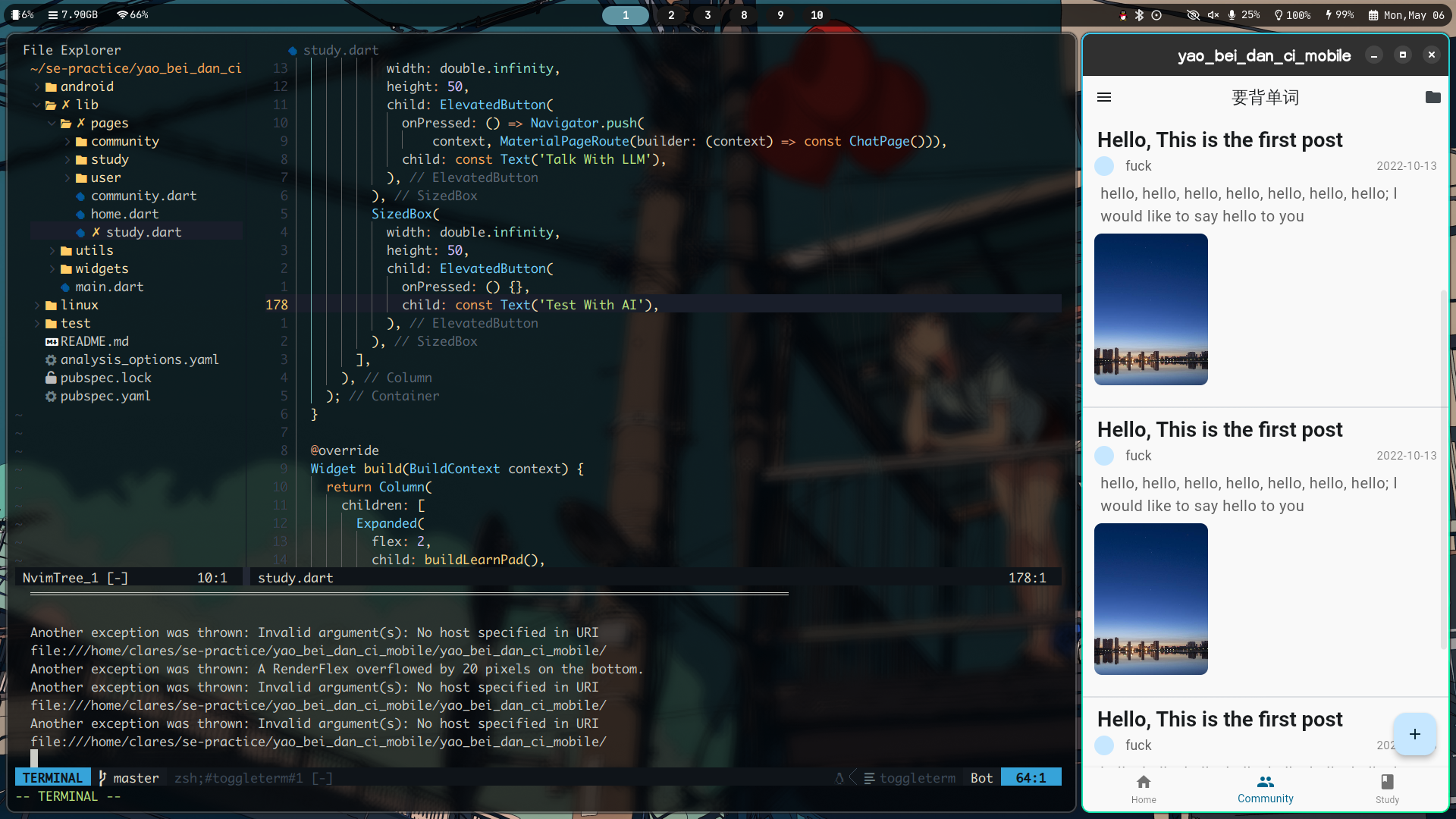Click the lock icon beside pubspec.lock
The width and height of the screenshot is (1456, 819).
point(51,378)
